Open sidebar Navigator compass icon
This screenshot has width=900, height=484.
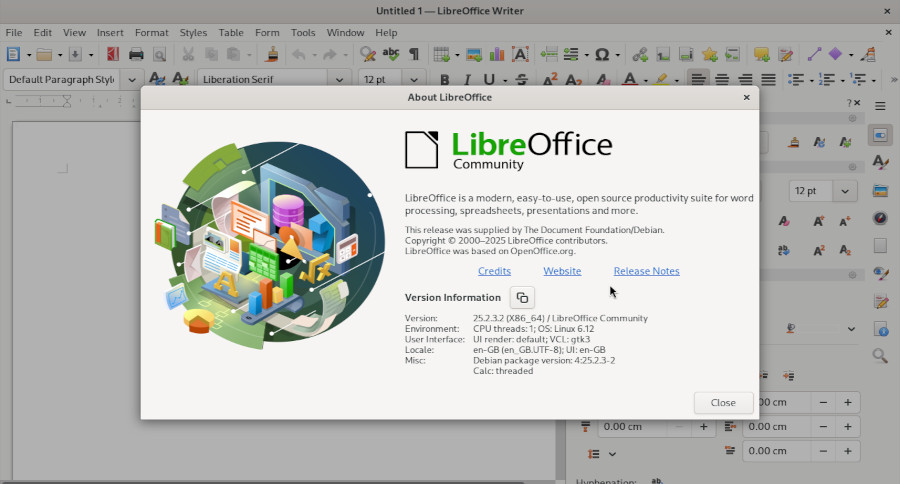[880, 218]
